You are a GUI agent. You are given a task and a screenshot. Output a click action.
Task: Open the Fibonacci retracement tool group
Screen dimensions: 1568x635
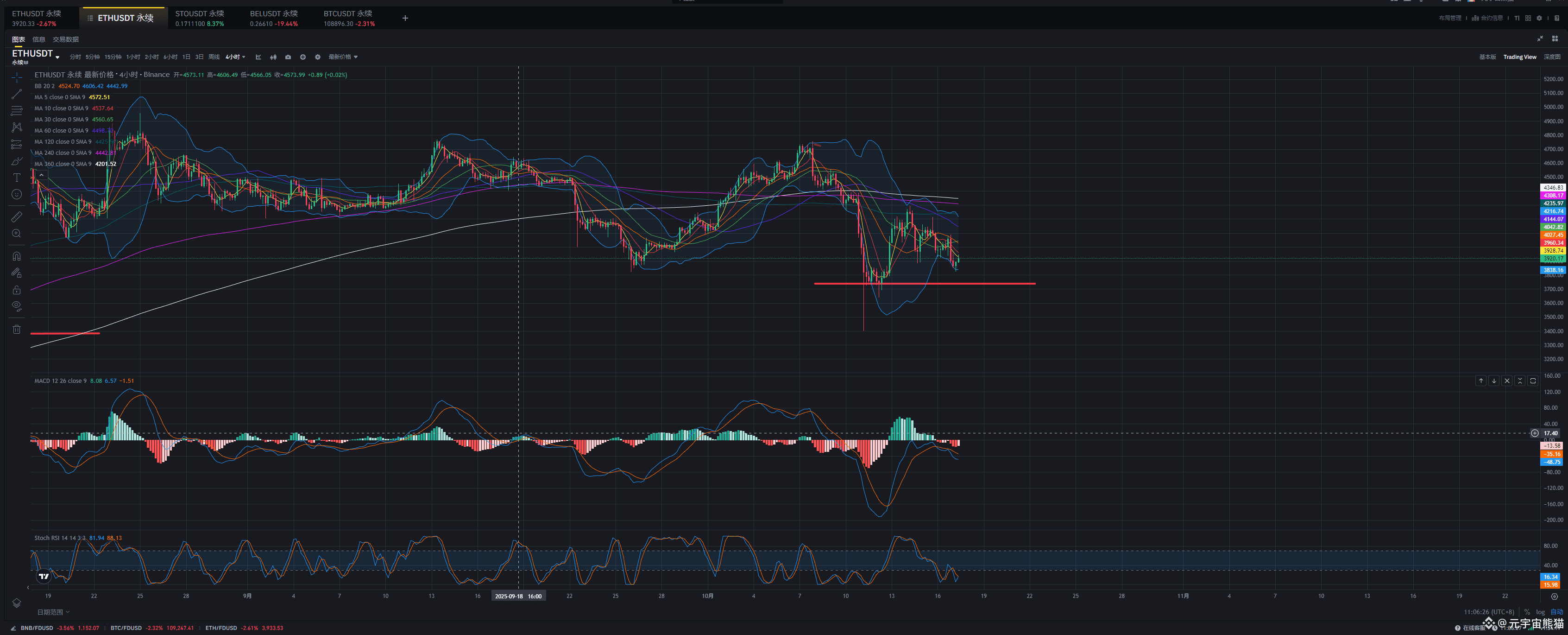(x=16, y=111)
